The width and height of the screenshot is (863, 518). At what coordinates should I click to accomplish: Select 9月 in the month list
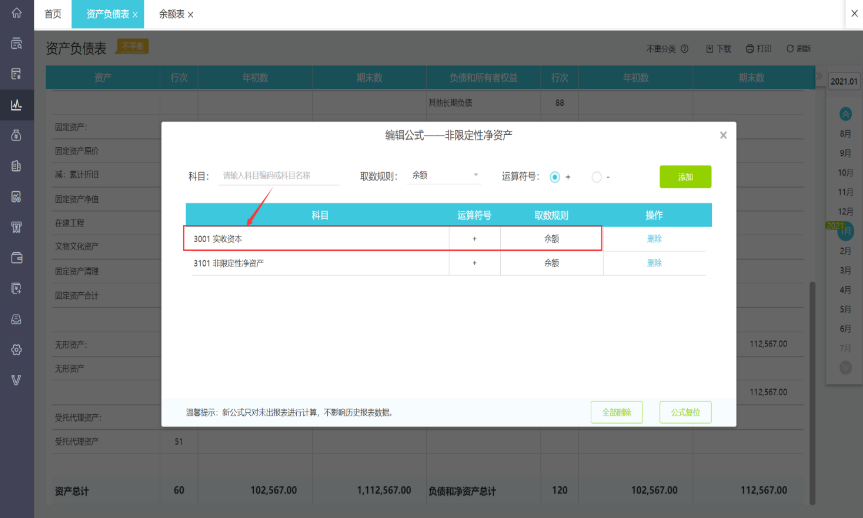coord(845,153)
